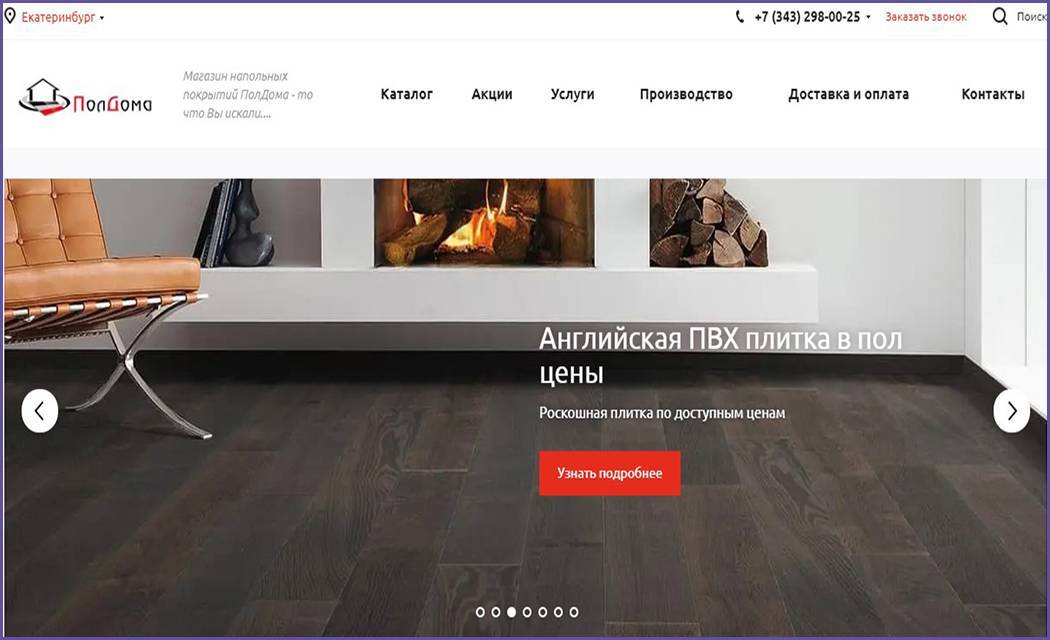
Task: Click the location pin icon beside Екатеринбург
Action: click(10, 16)
